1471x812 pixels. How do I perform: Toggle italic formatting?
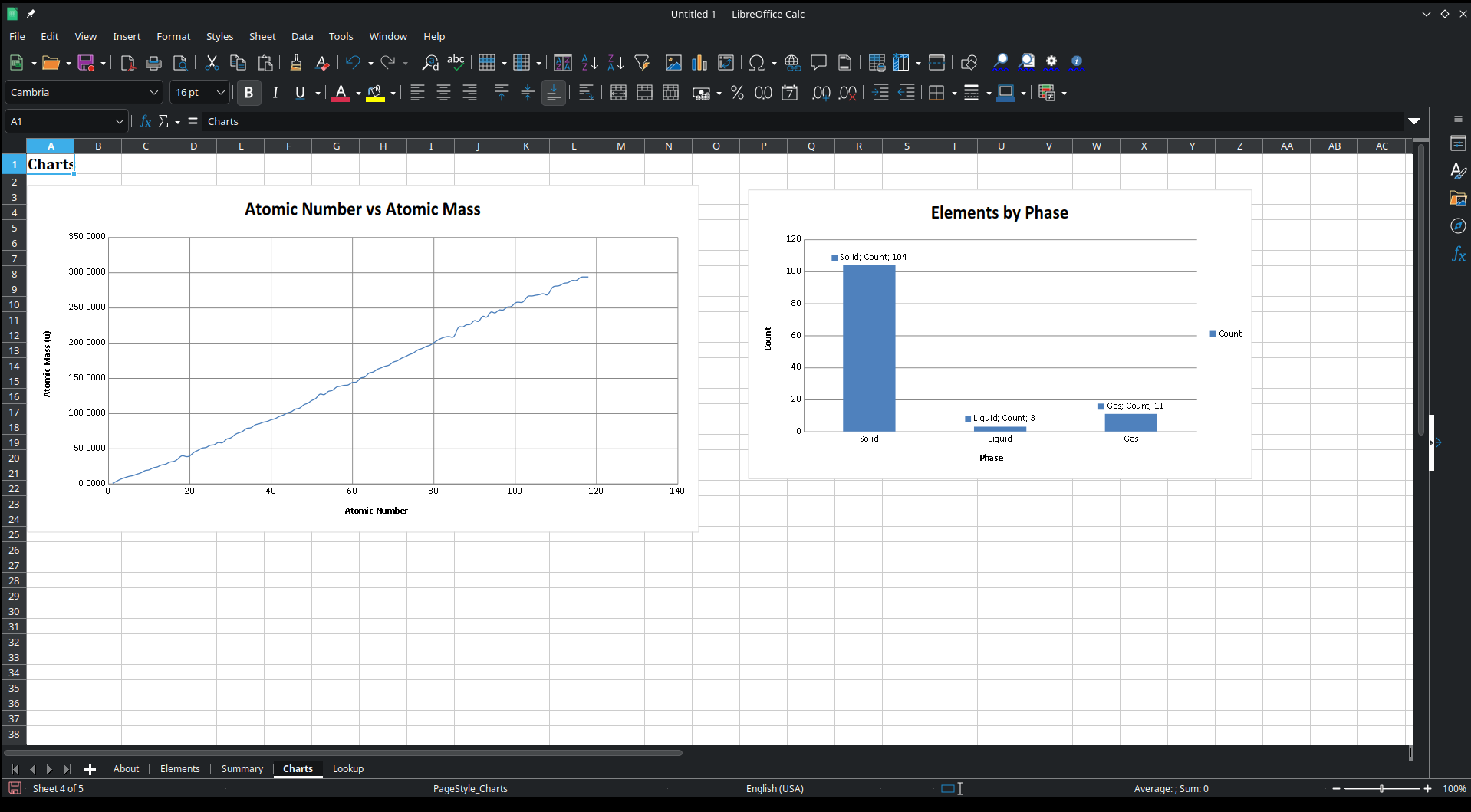pos(275,93)
